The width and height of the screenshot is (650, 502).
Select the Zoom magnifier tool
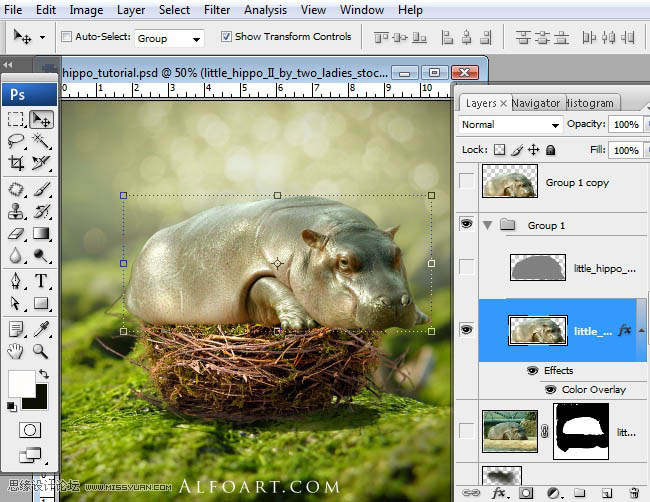click(x=41, y=350)
